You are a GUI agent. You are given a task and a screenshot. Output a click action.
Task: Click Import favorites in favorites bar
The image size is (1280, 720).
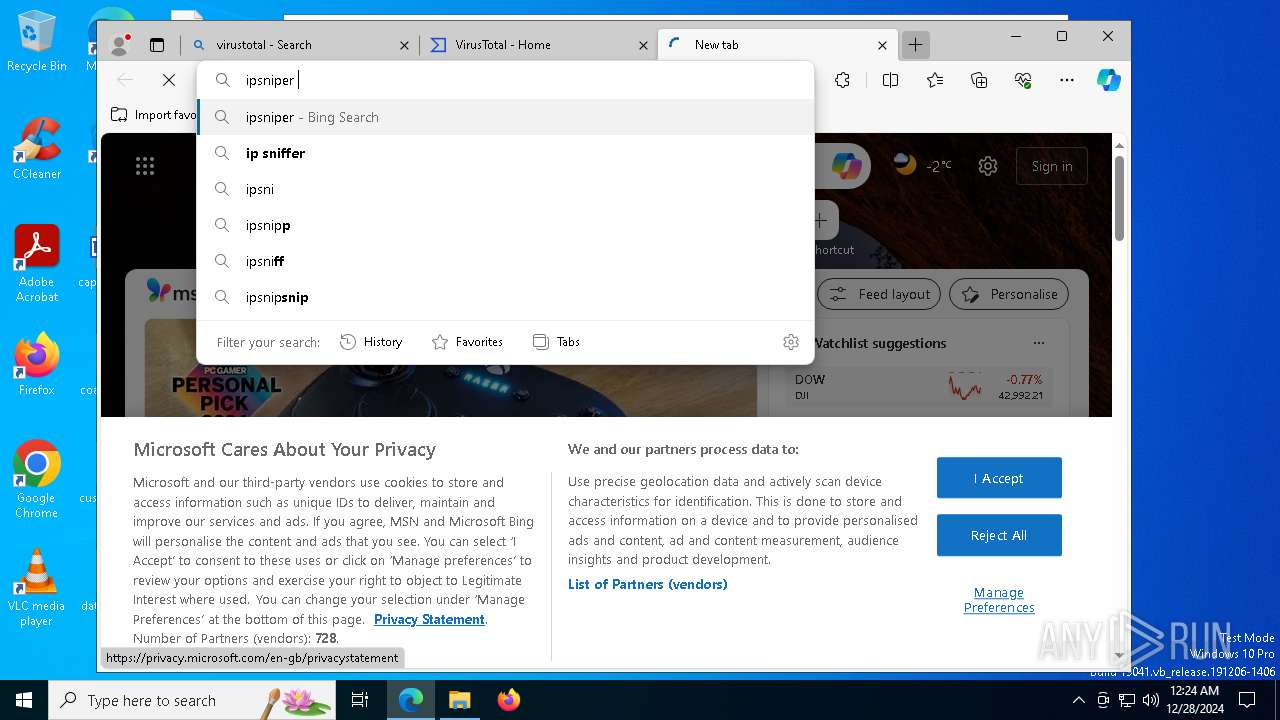[154, 115]
